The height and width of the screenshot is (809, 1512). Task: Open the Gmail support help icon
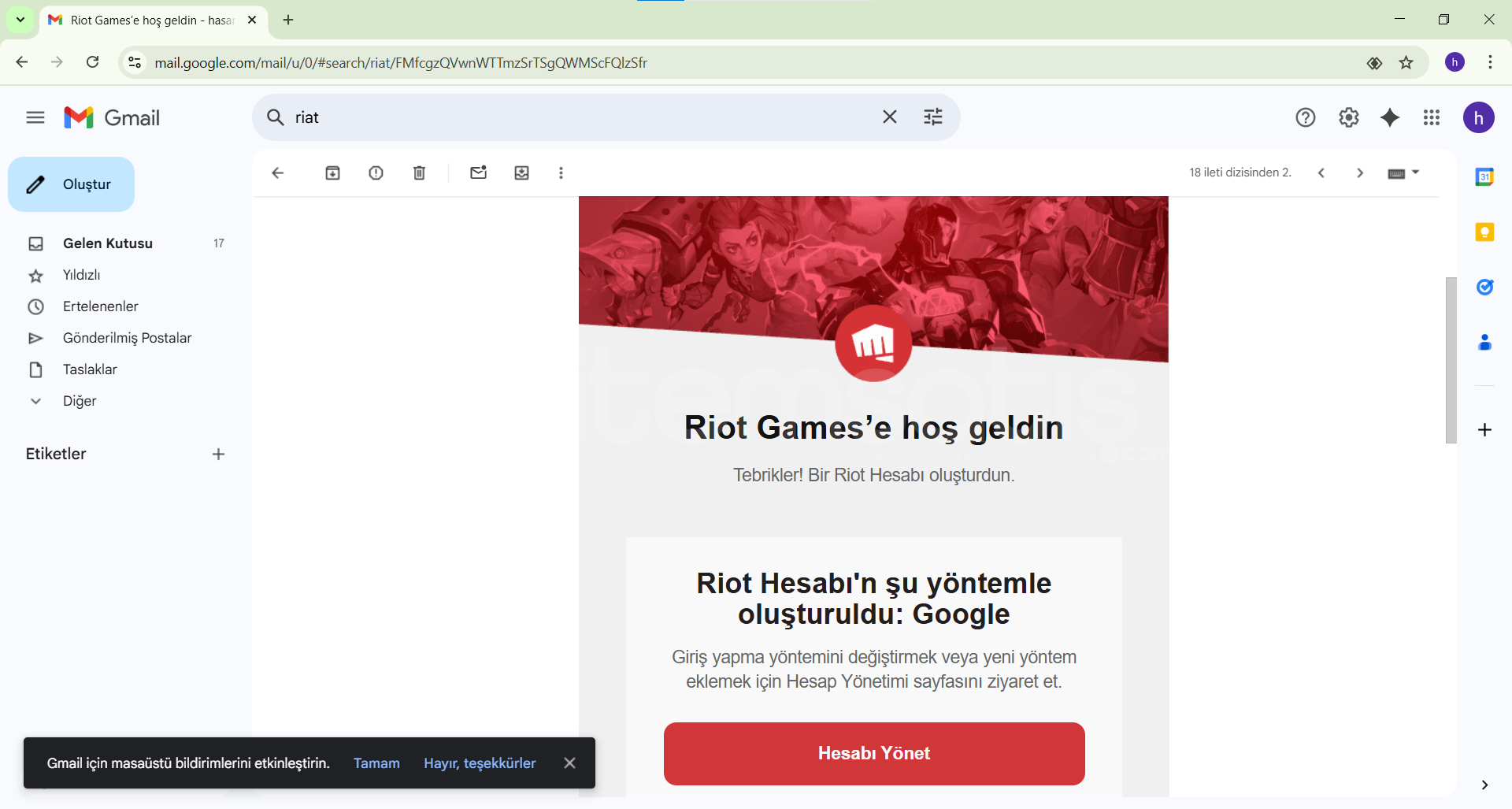[x=1306, y=117]
